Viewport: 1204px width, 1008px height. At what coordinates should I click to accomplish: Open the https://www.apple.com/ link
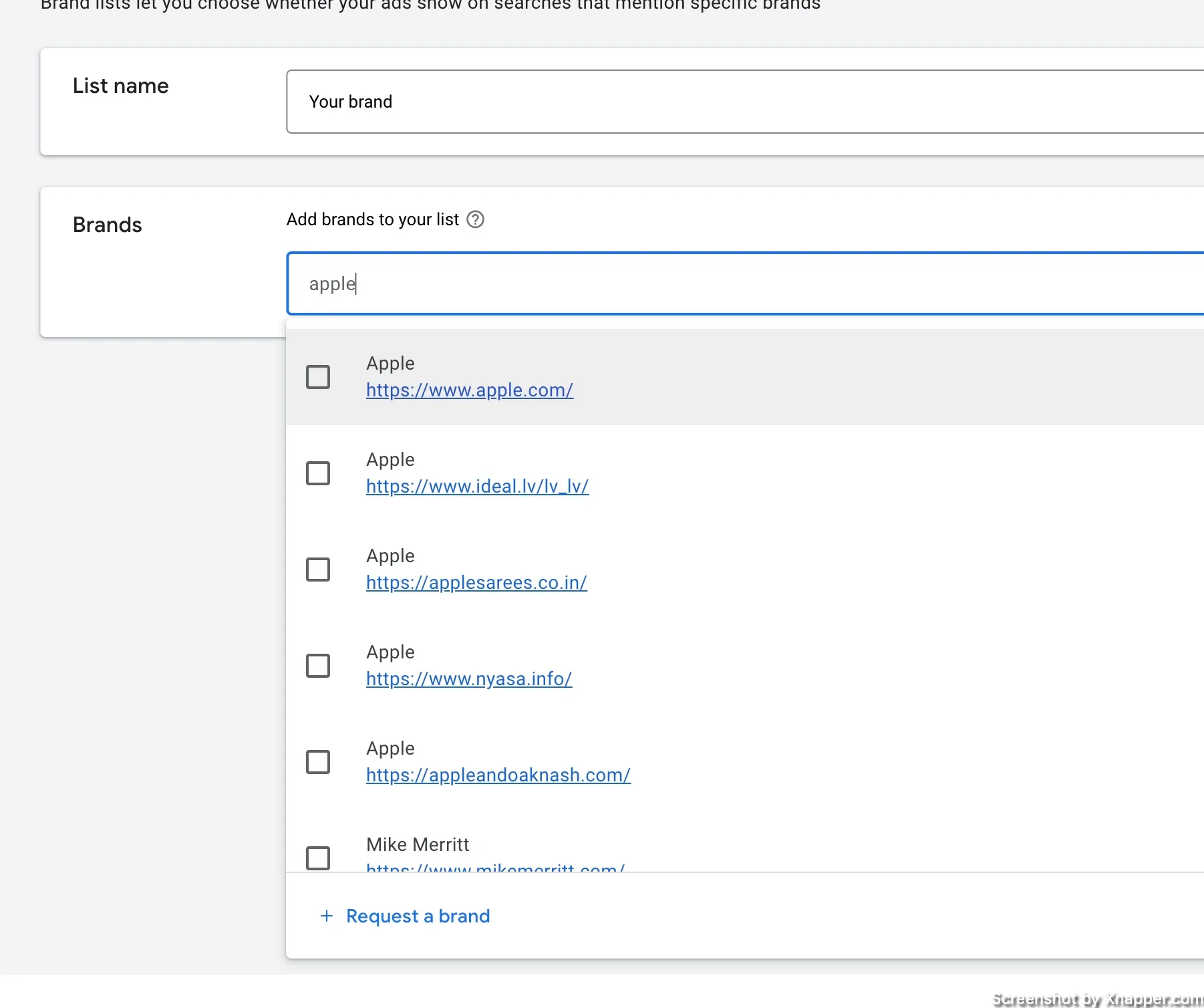tap(470, 390)
